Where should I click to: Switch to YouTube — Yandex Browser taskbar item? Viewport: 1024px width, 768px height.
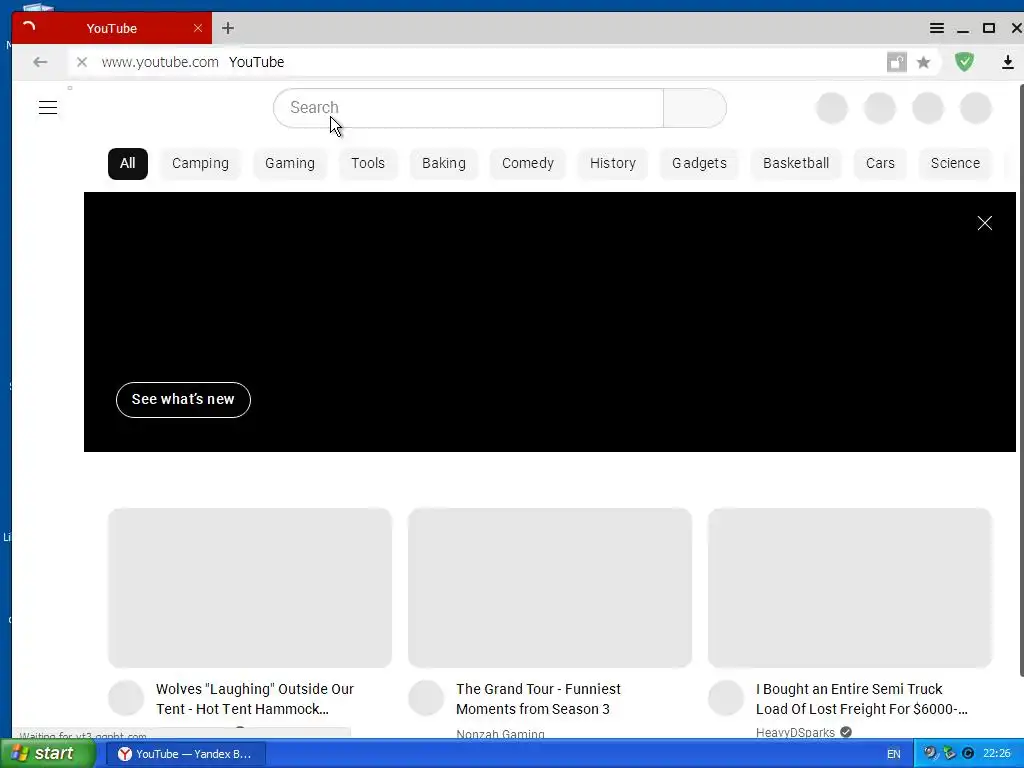185,754
